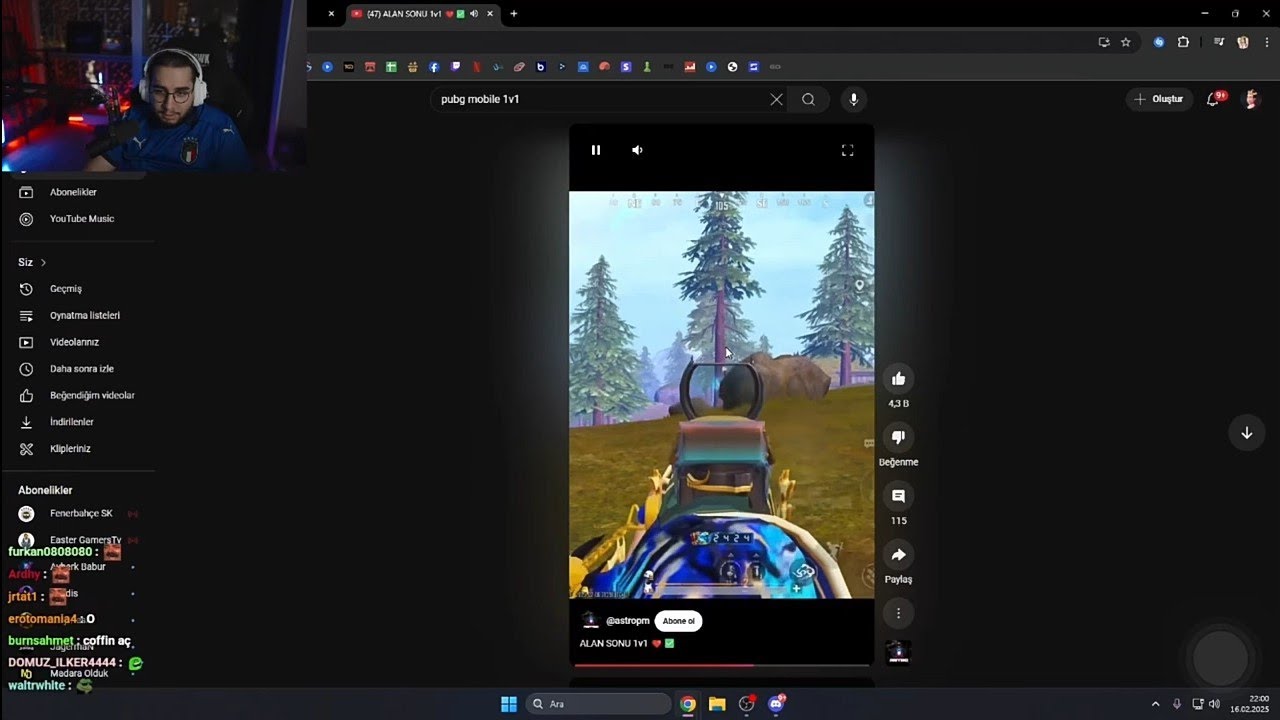Open the Chrome media controls icon
The image size is (1280, 720).
(x=1219, y=42)
